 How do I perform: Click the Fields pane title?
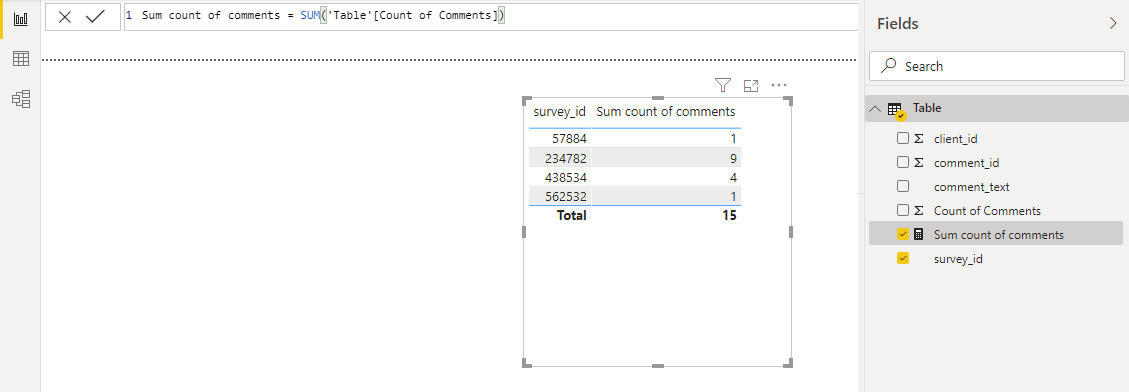pos(897,23)
